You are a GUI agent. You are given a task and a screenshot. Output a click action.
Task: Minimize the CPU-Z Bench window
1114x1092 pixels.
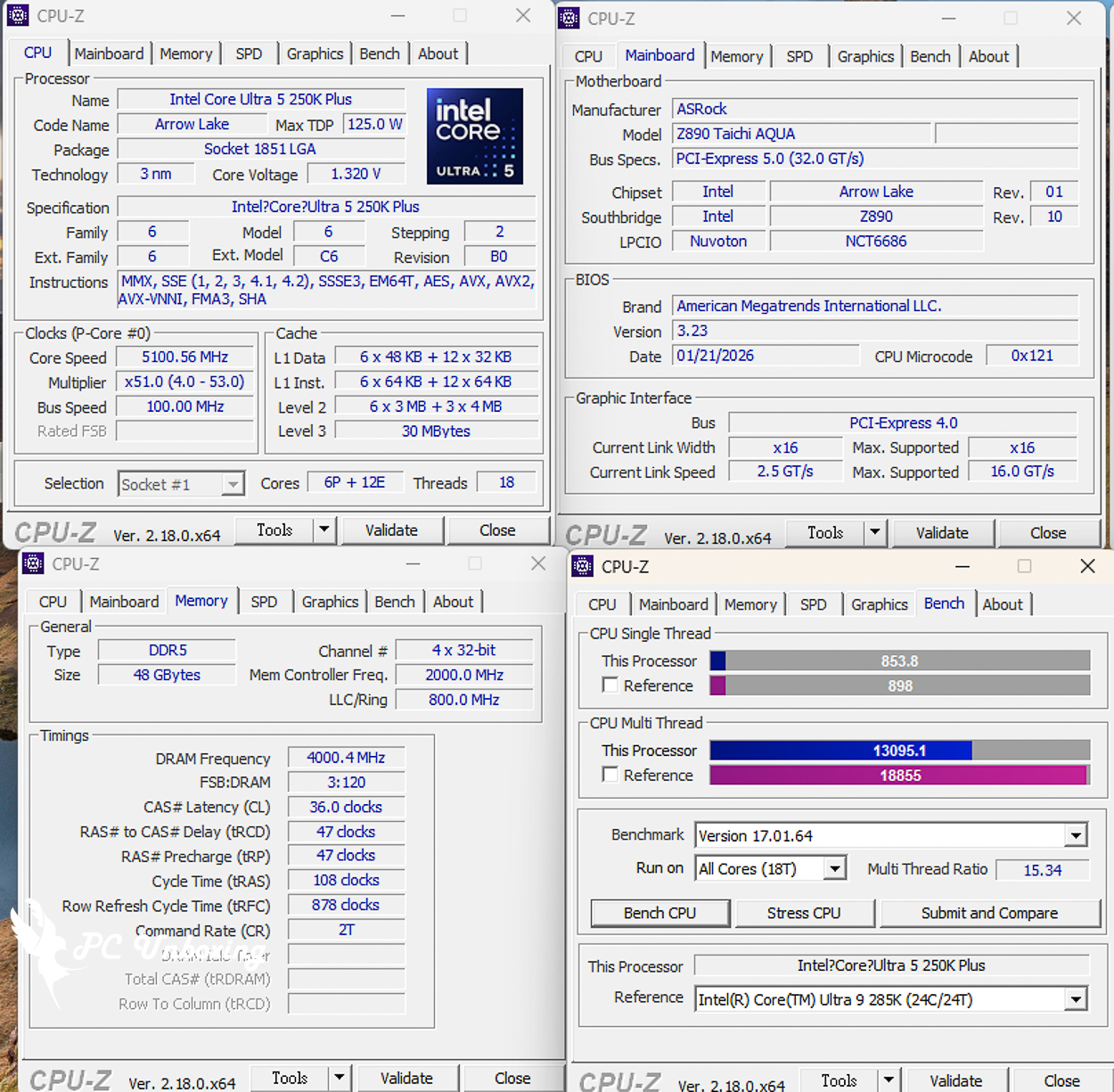(x=962, y=566)
